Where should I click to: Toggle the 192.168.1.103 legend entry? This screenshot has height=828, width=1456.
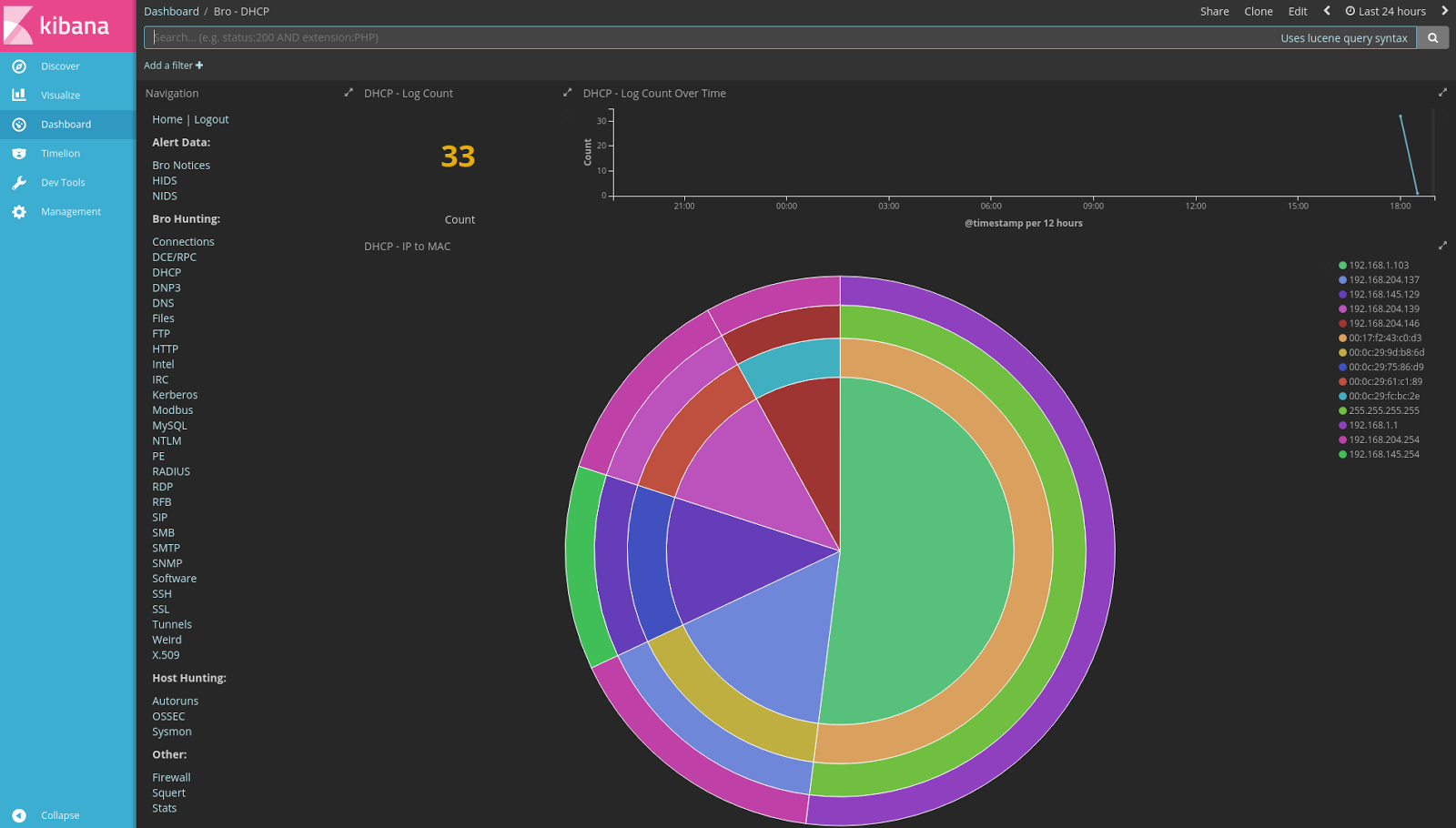[1381, 265]
